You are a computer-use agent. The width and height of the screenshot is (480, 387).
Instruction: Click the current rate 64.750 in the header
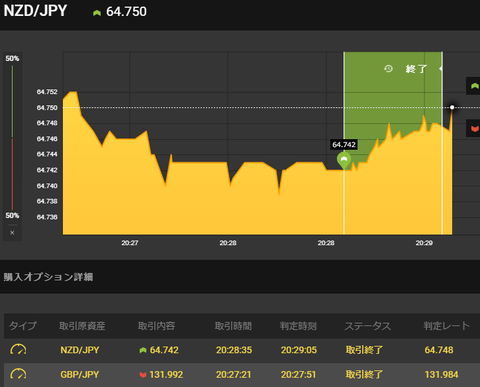tap(126, 12)
